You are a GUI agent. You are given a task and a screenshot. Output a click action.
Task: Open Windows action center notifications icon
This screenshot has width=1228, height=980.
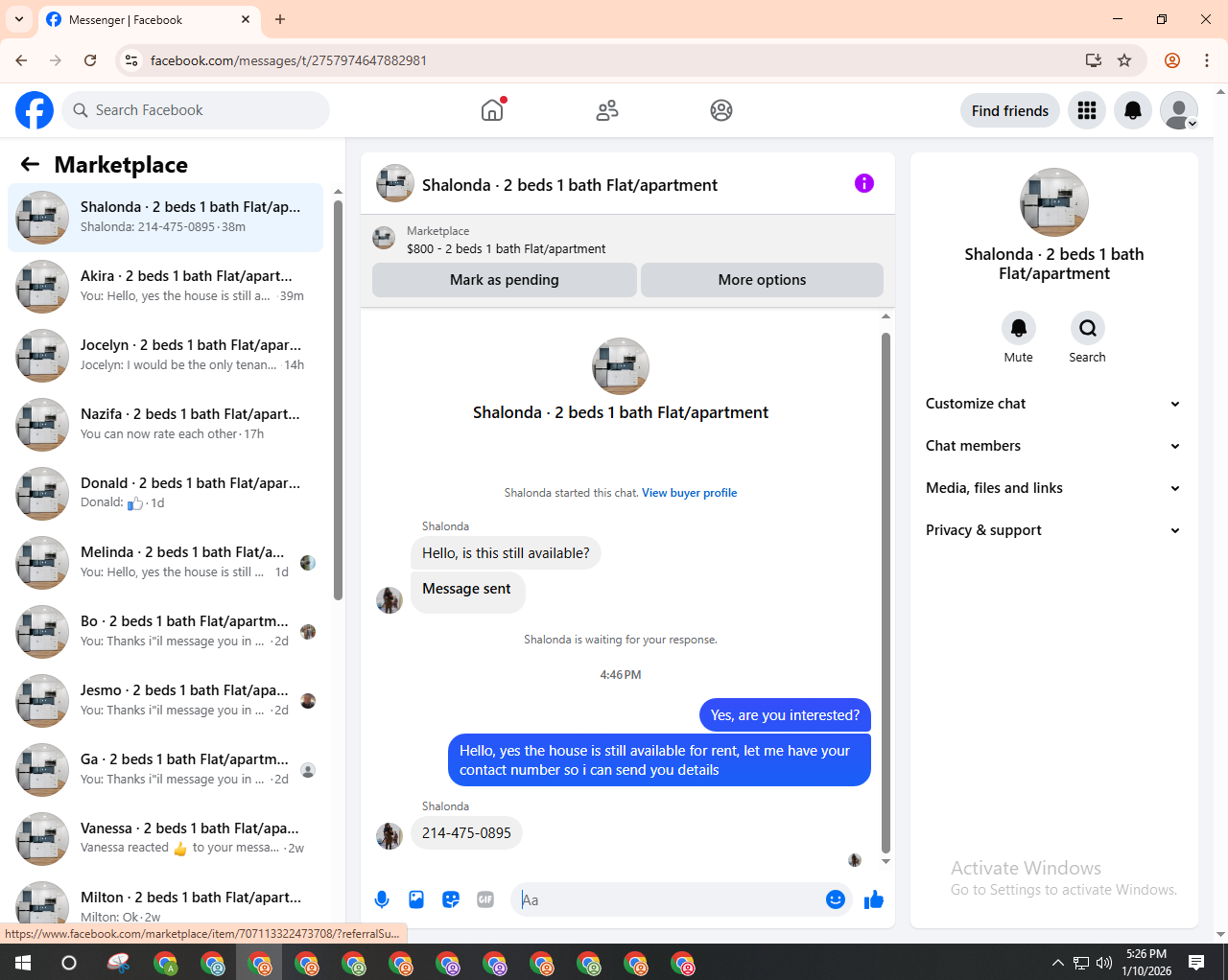pyautogui.click(x=1196, y=963)
